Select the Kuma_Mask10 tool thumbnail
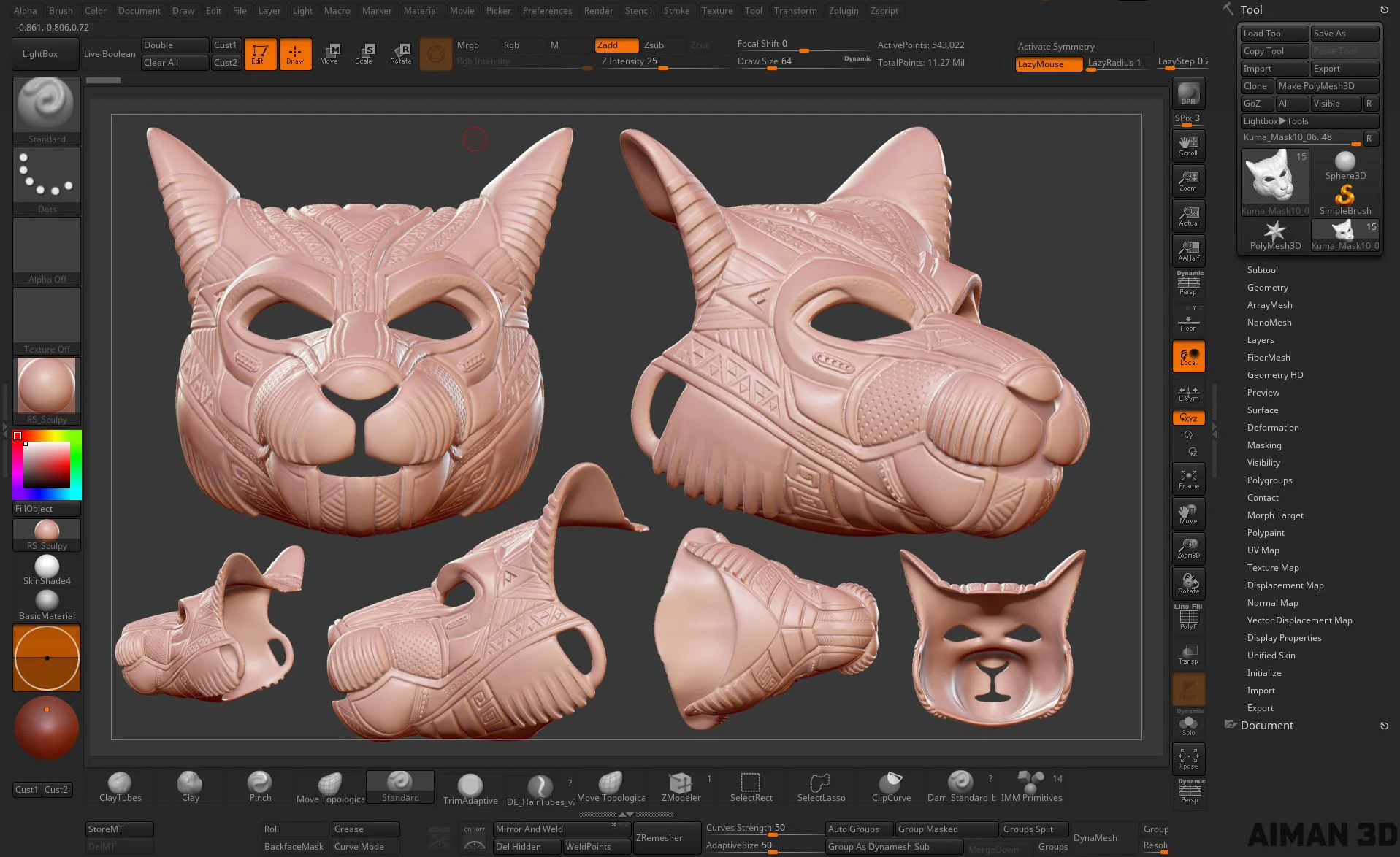 pyautogui.click(x=1274, y=182)
